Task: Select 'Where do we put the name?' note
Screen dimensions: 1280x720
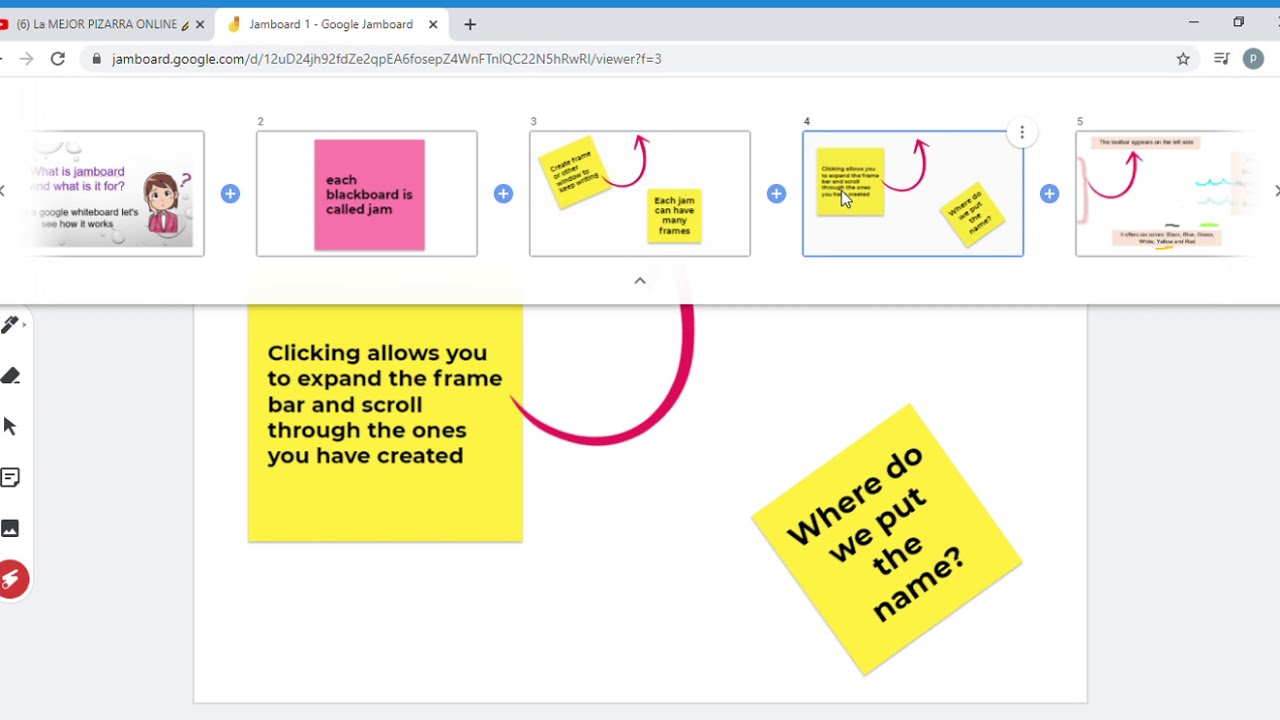Action: tap(887, 540)
